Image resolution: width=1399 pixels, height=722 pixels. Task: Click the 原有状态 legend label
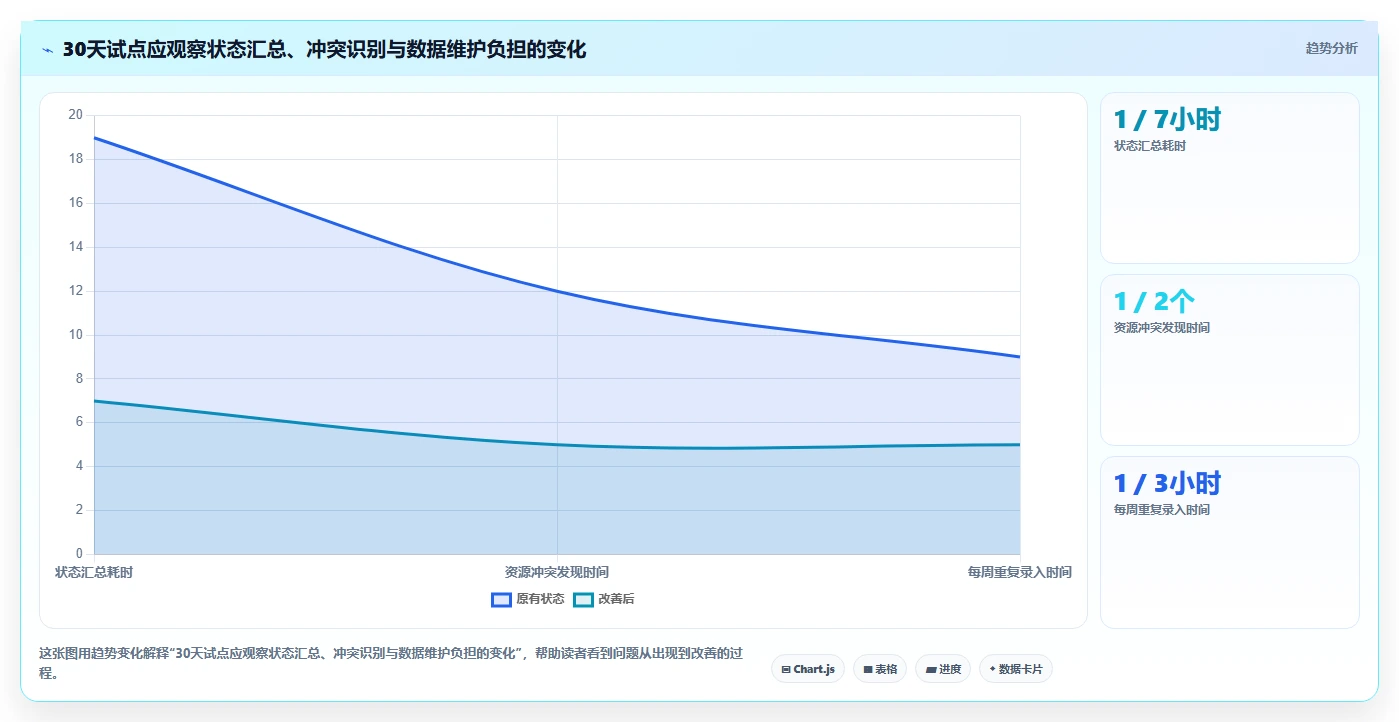click(540, 599)
